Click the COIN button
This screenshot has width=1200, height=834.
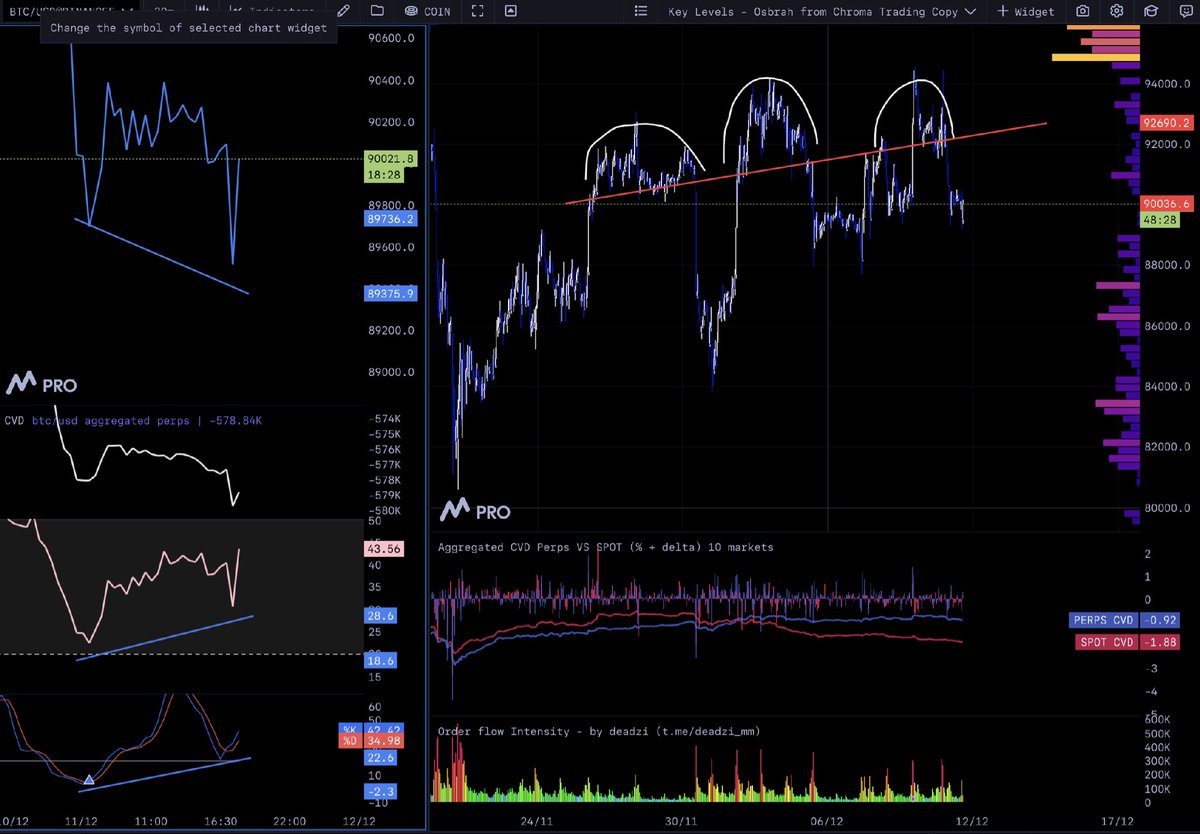(427, 11)
